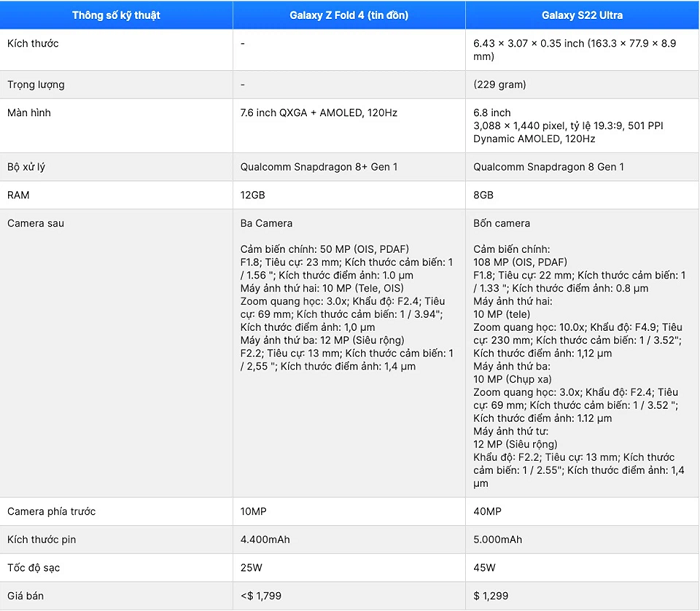
Task: Select the 'Qualcomm Snapdragon 8+ Gen 1' cell
Action: (x=319, y=167)
